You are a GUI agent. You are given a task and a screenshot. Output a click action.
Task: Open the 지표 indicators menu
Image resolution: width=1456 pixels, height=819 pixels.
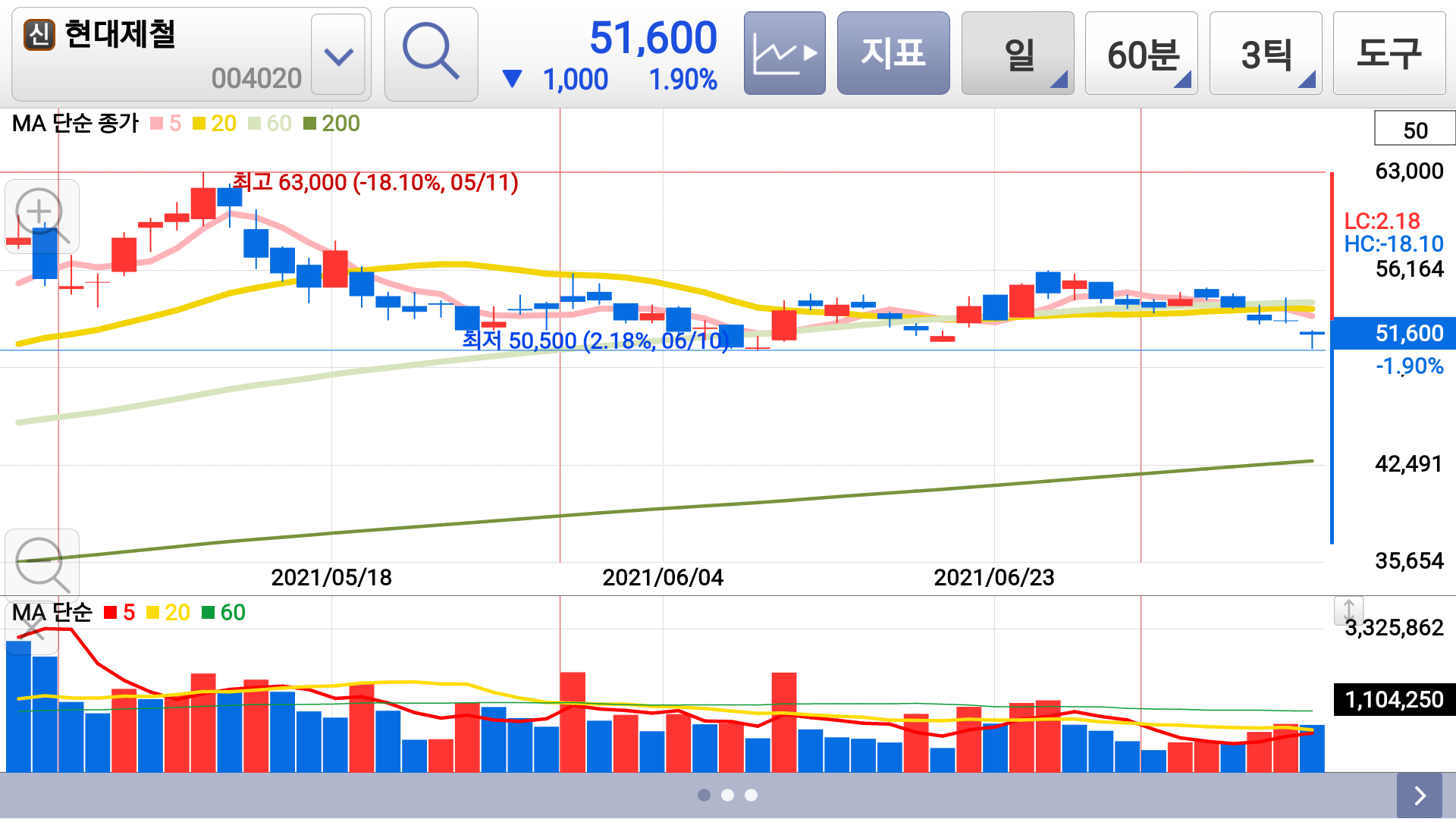pyautogui.click(x=893, y=54)
